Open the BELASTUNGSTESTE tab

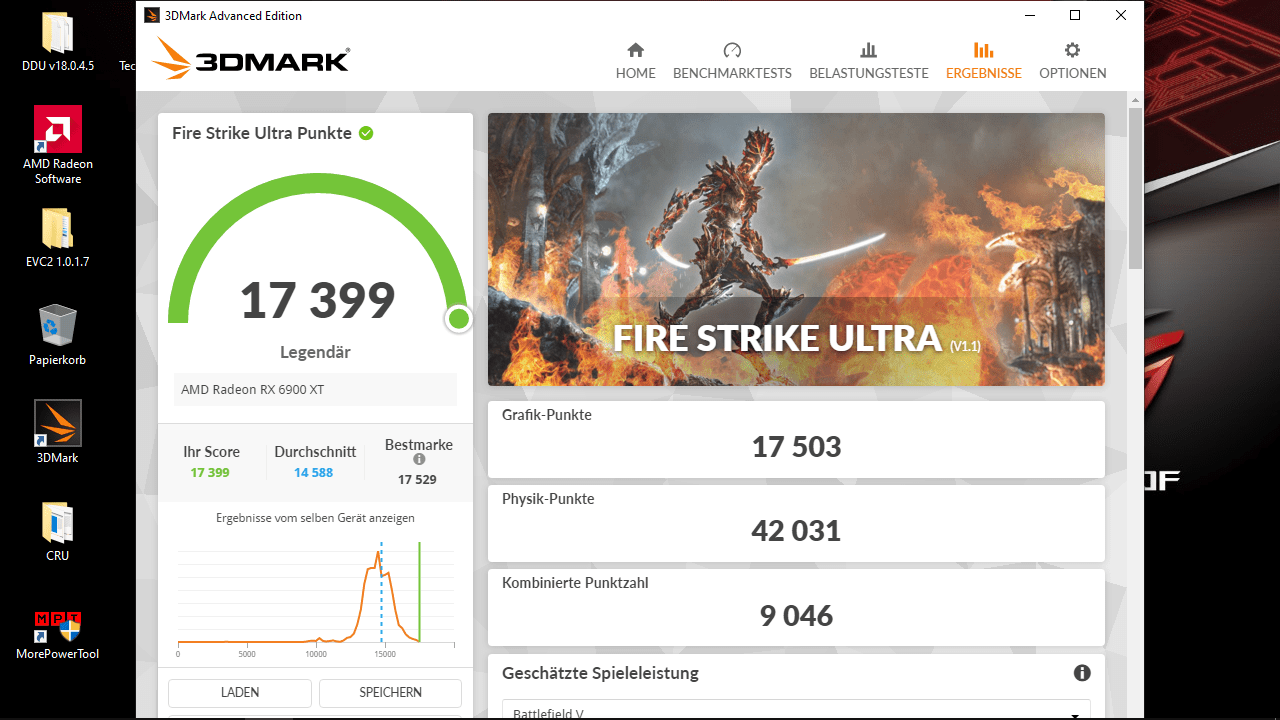pyautogui.click(x=868, y=61)
